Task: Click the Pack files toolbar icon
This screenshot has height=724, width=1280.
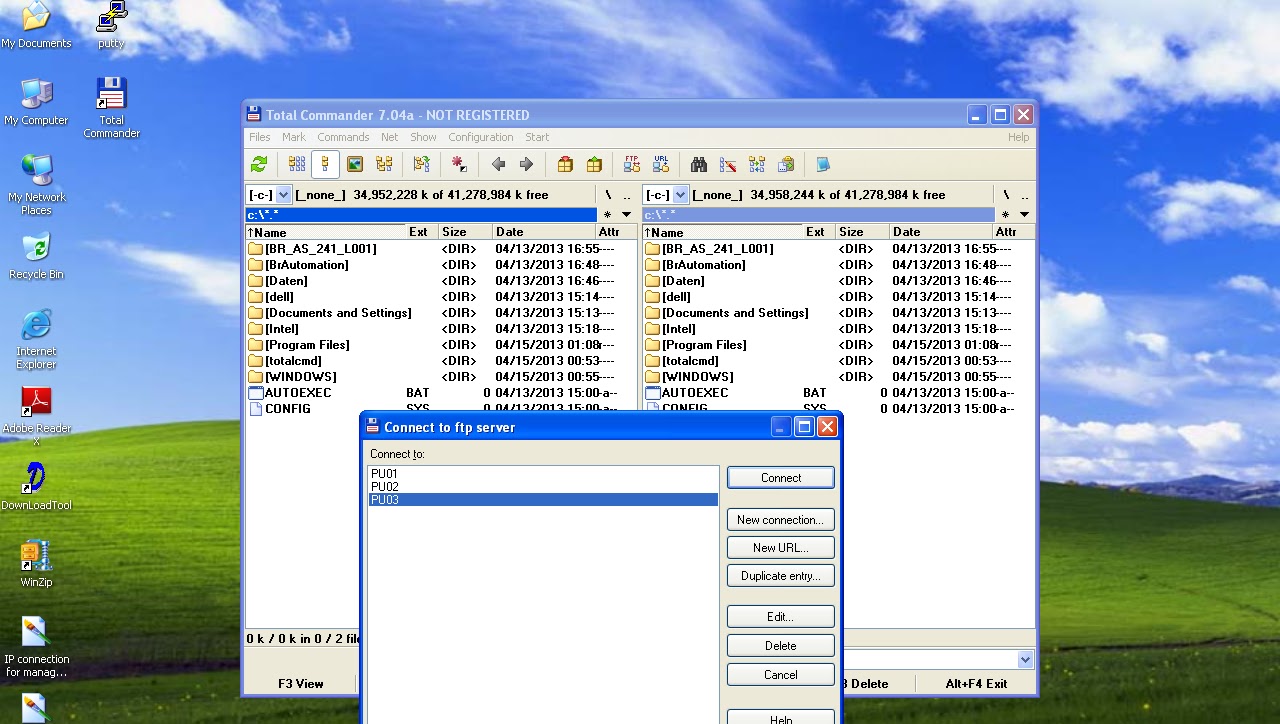Action: (566, 164)
